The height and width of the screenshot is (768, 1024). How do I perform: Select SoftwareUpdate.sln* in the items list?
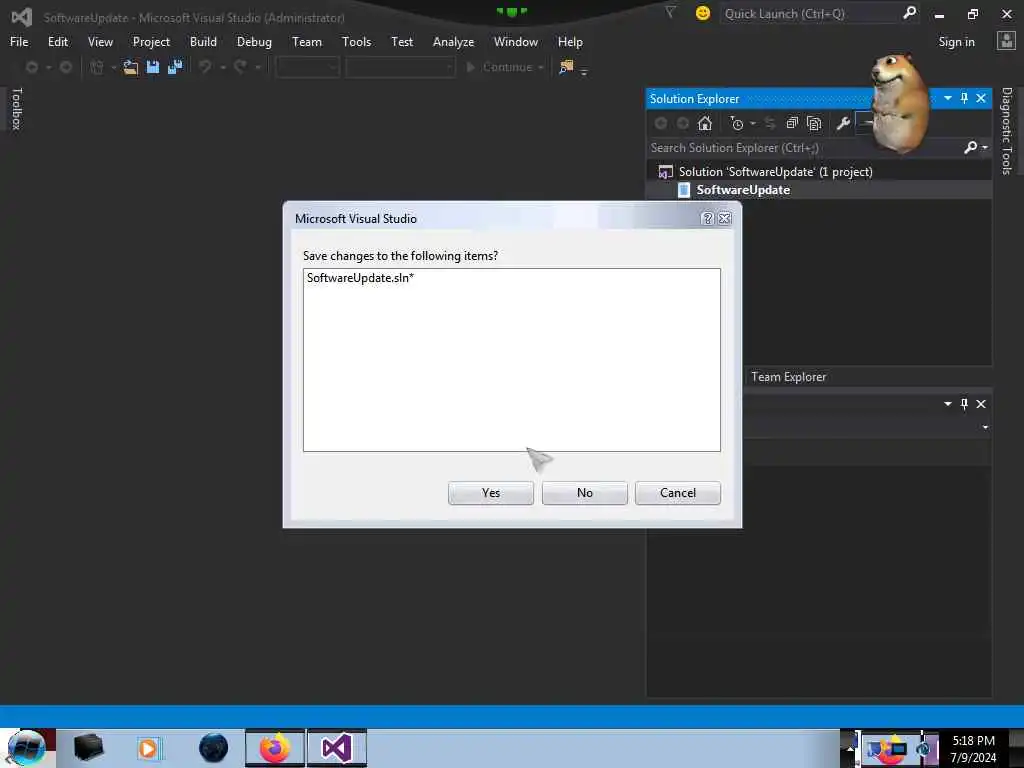click(x=360, y=278)
